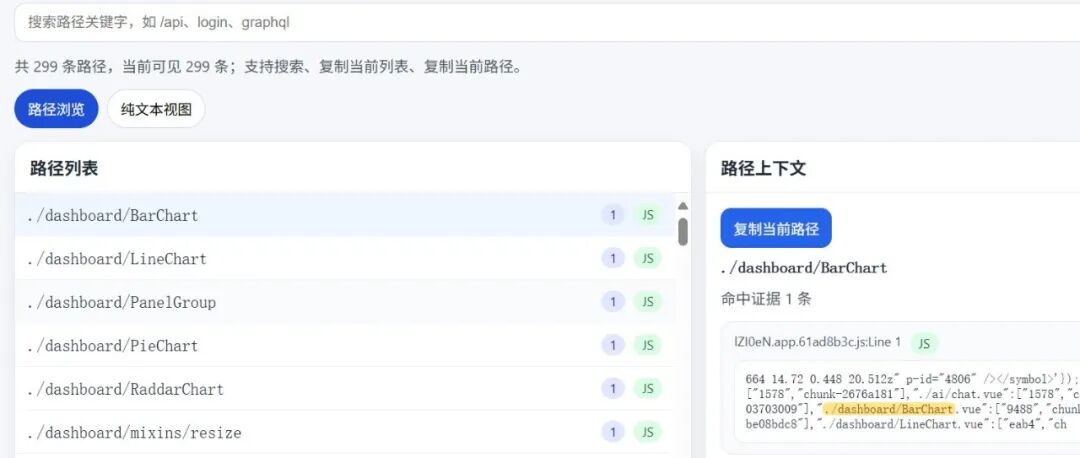1080x458 pixels.
Task: Switch to the 纯文本视图 tab
Action: tap(156, 109)
